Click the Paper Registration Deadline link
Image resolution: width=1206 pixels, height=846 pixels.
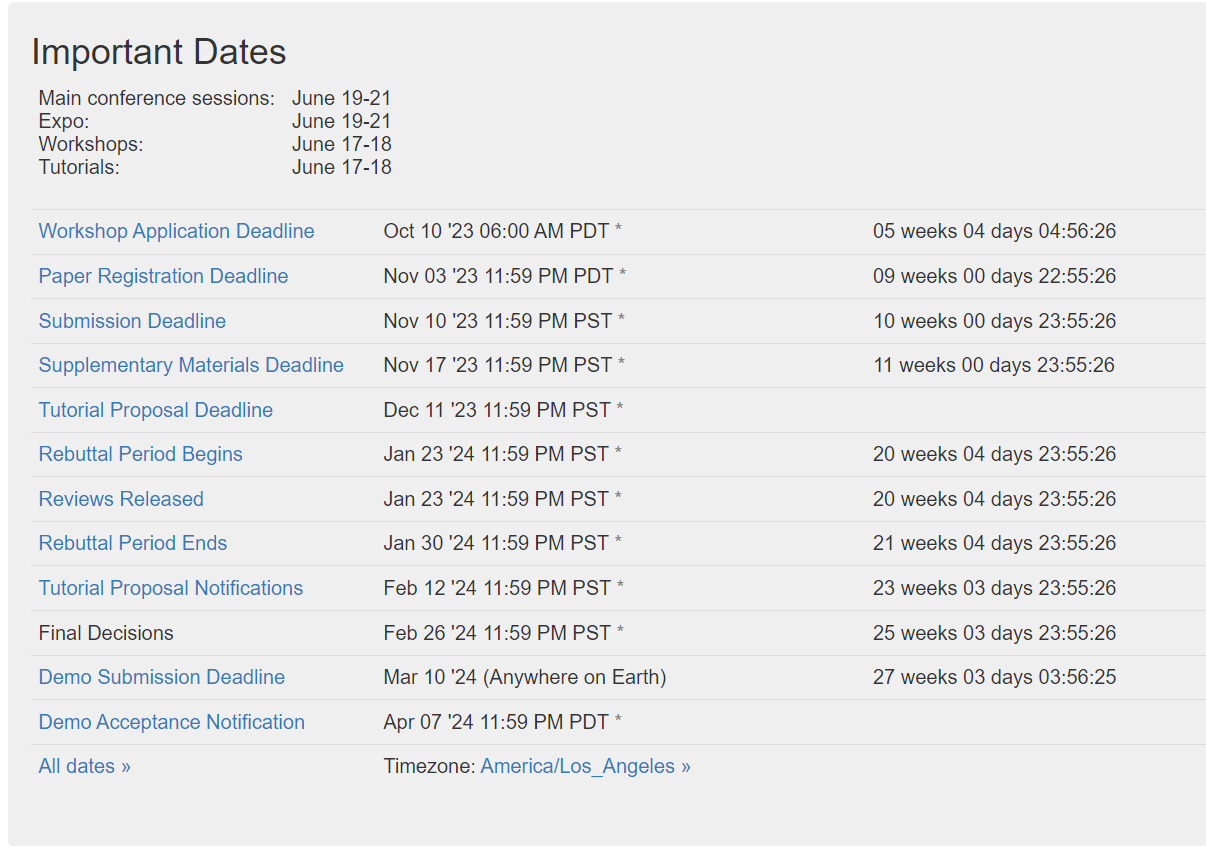pos(163,276)
